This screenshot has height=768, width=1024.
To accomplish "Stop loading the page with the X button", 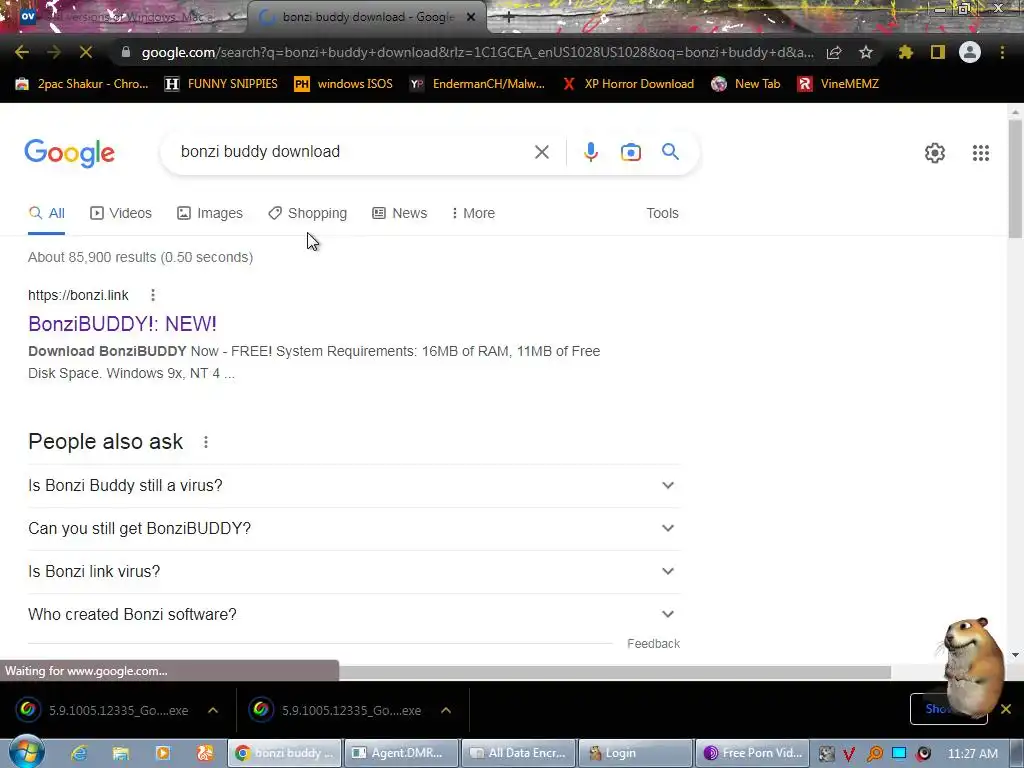I will click(x=86, y=52).
